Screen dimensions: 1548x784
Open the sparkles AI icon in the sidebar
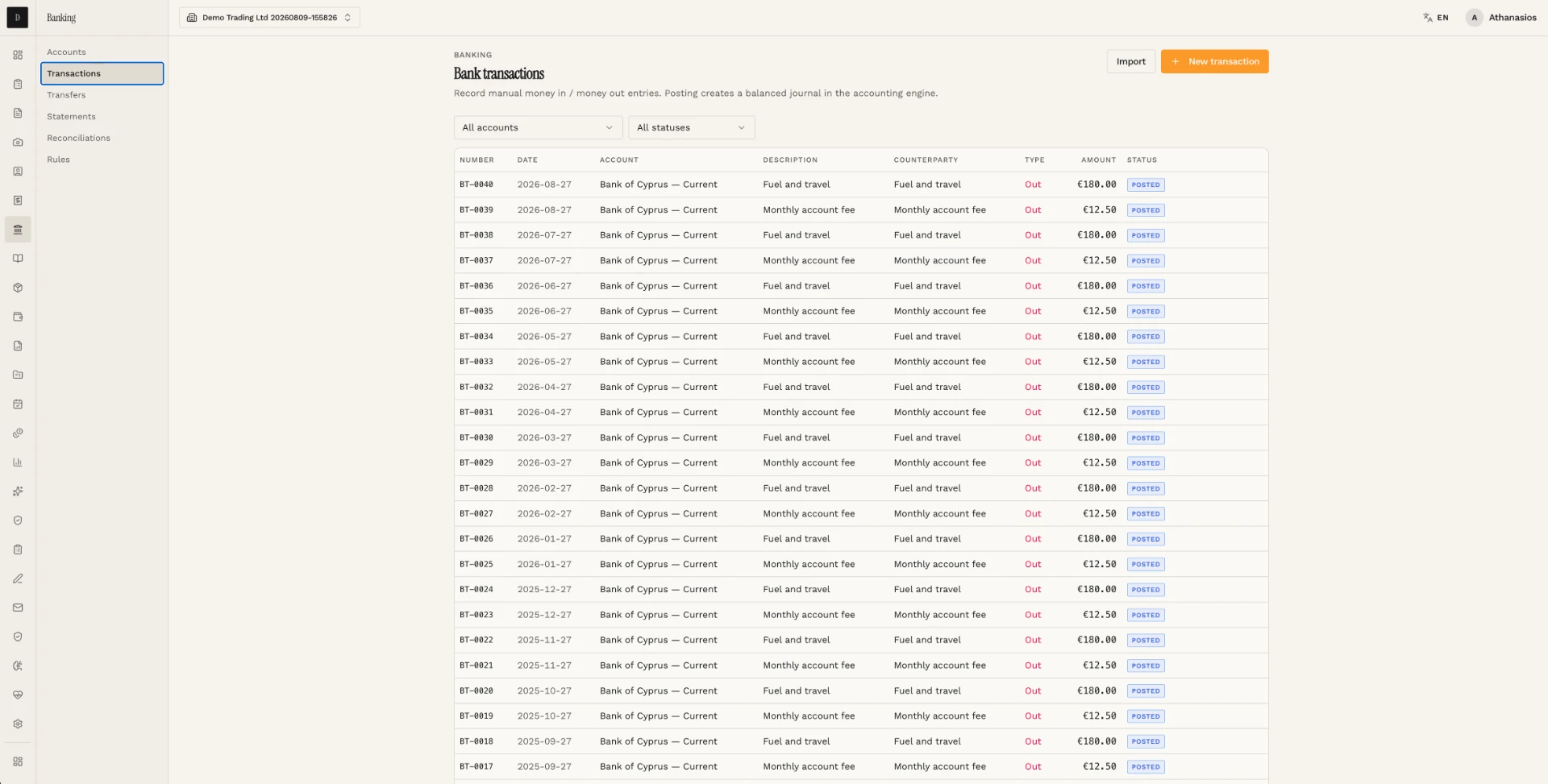[x=18, y=491]
